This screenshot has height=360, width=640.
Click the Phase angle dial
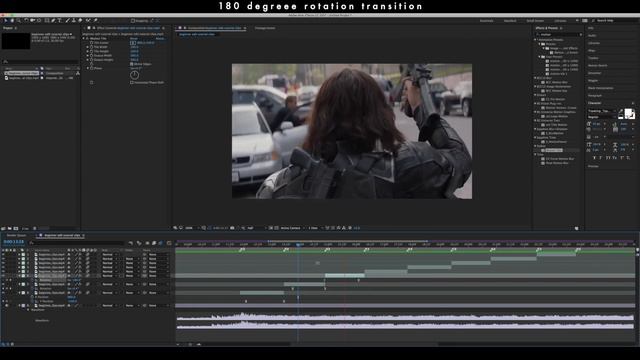134,75
